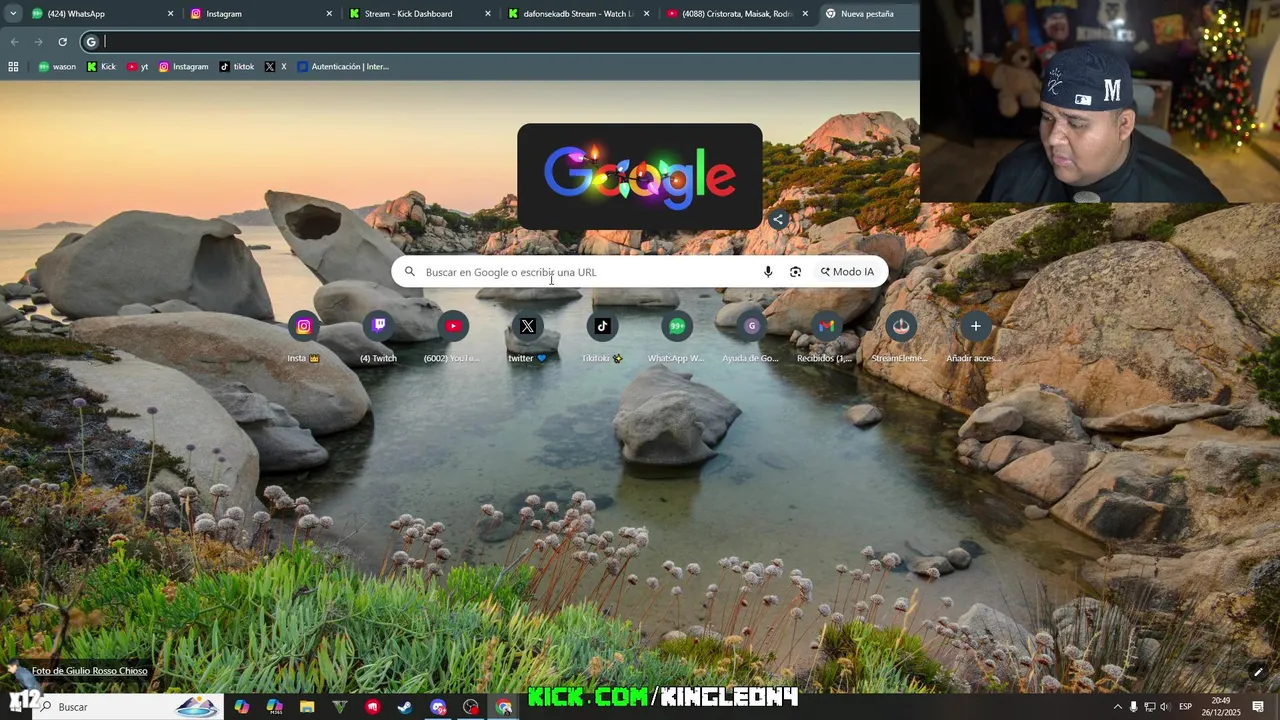This screenshot has height=720, width=1280.
Task: Open Google Lens image search icon
Action: tap(795, 272)
